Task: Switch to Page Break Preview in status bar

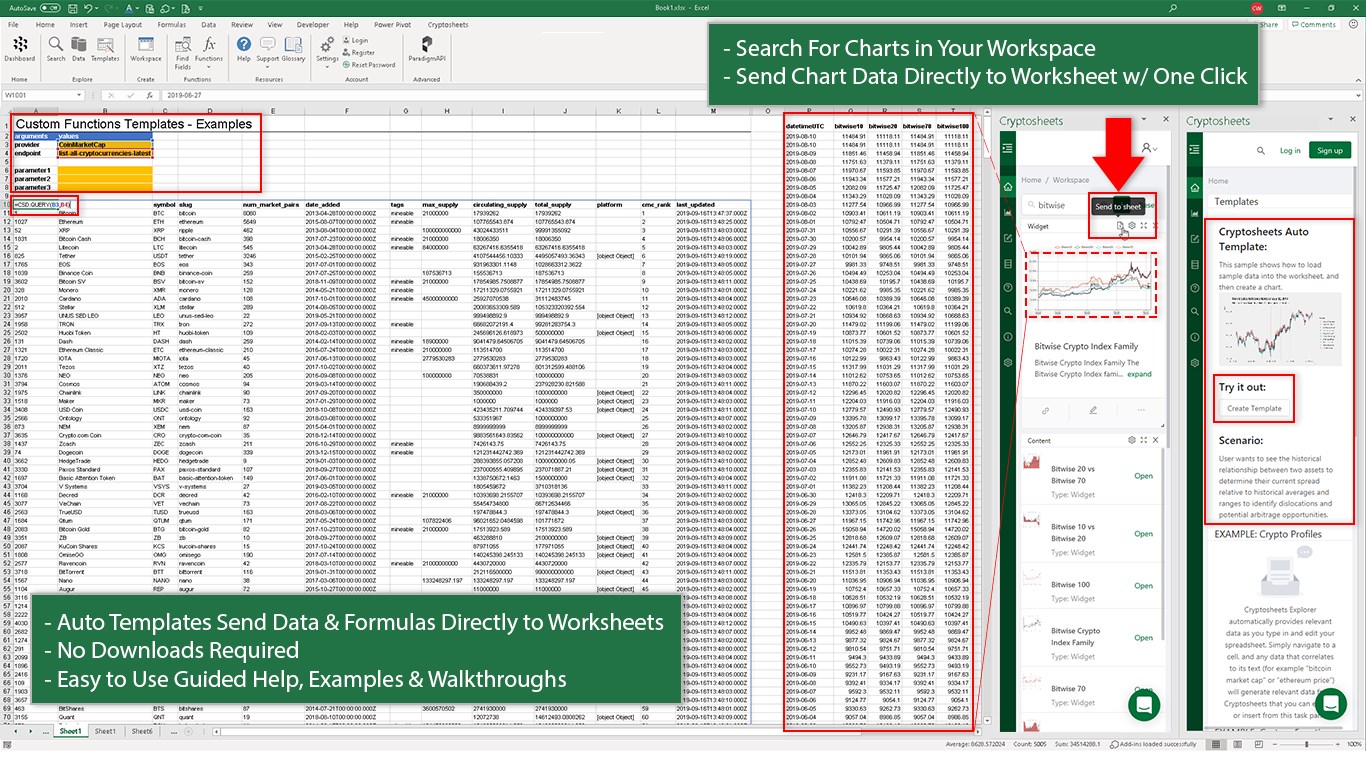Action: tap(1261, 745)
